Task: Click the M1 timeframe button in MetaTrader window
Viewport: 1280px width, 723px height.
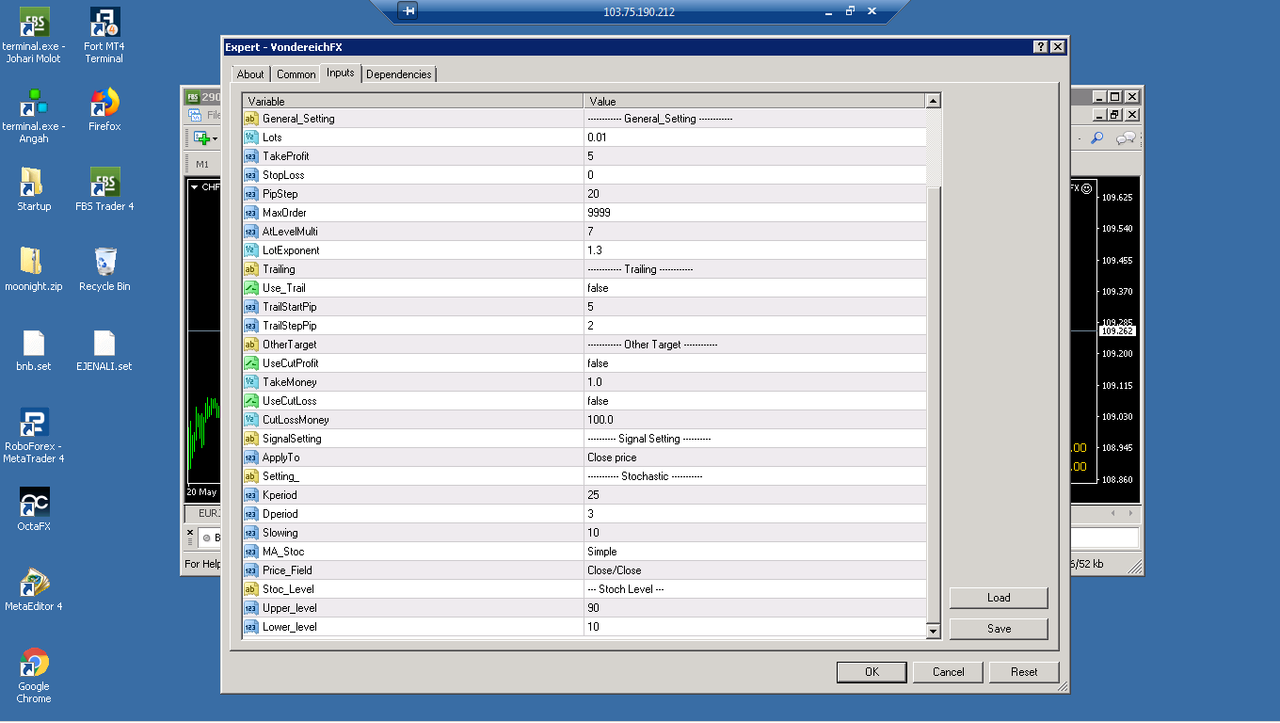Action: coord(202,164)
